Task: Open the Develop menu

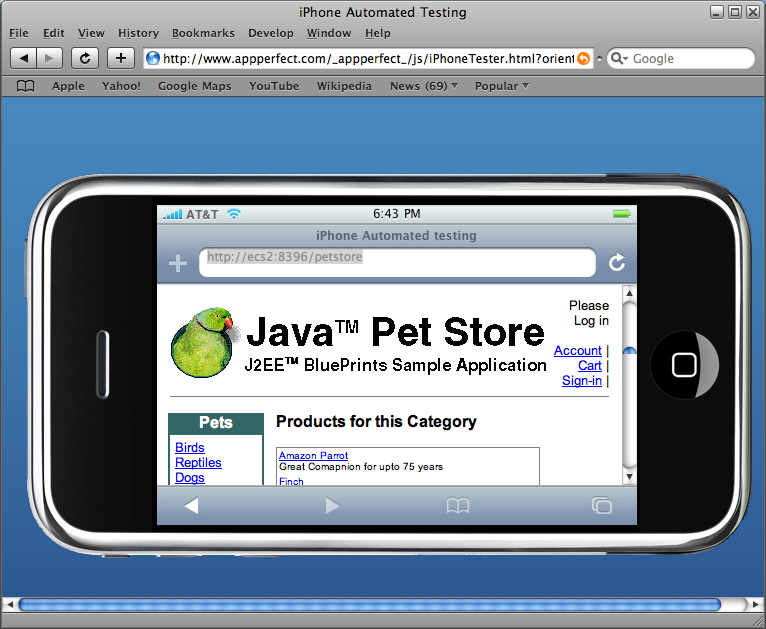Action: coord(271,33)
